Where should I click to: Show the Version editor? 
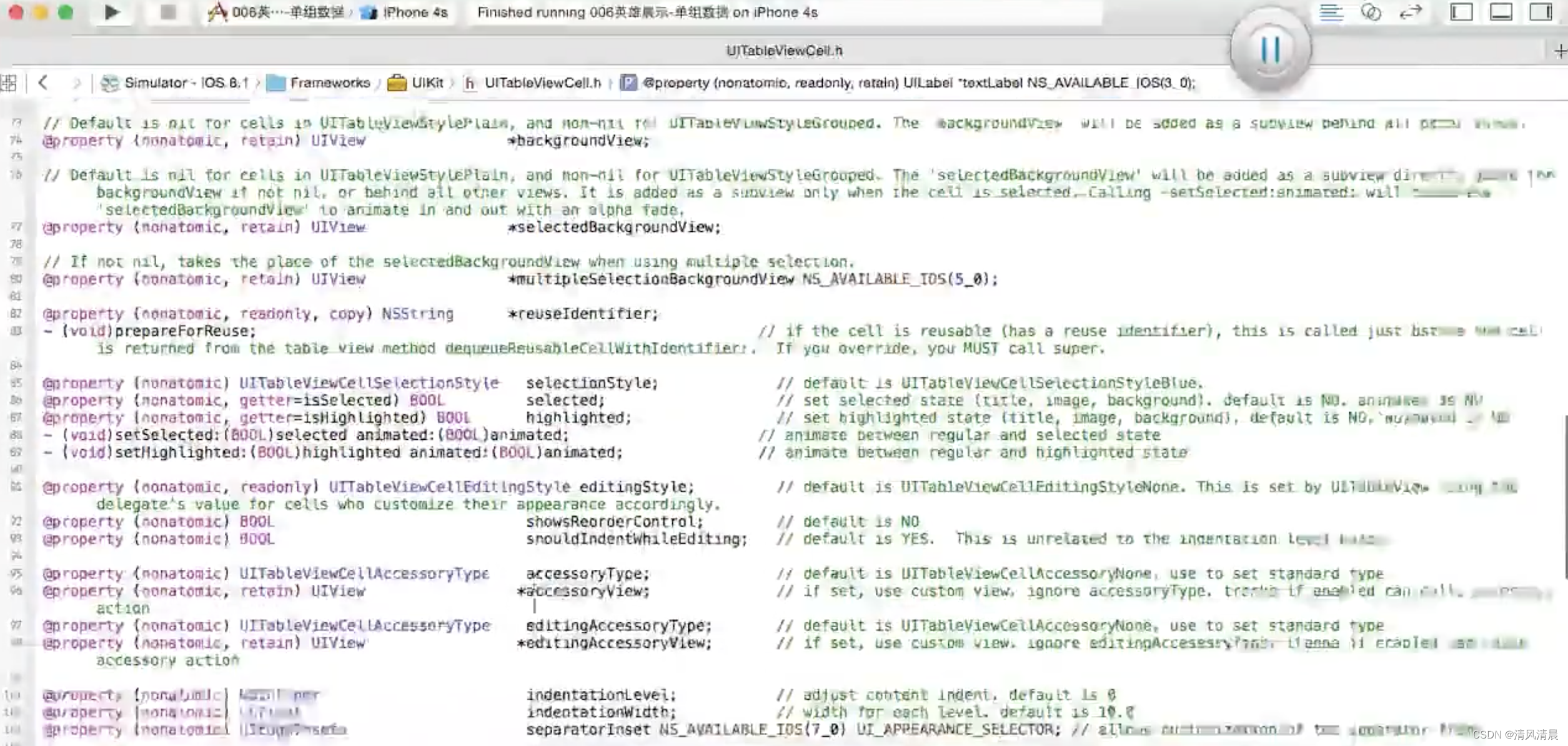(x=1411, y=12)
